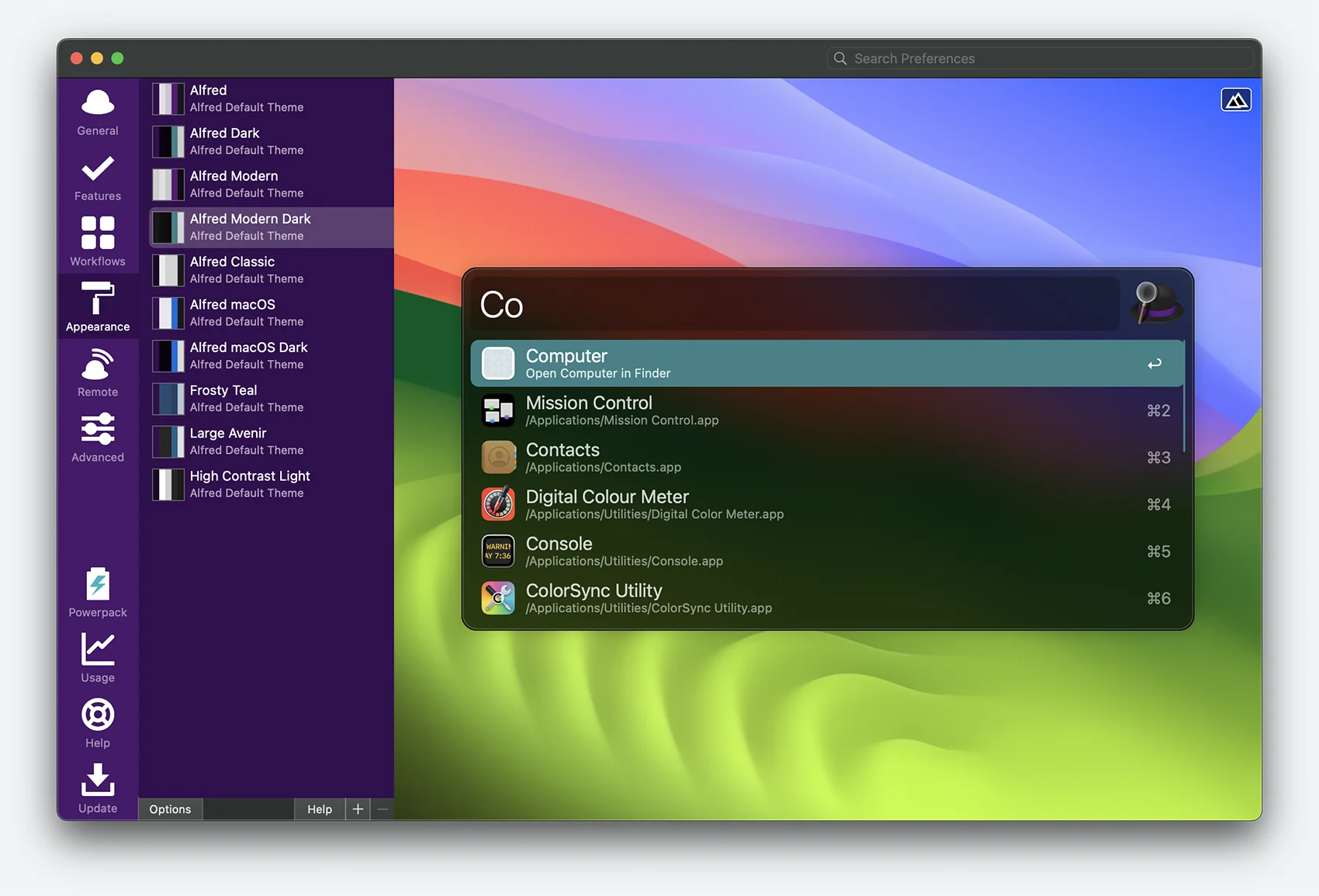Click the Help button below theme list

[x=320, y=809]
